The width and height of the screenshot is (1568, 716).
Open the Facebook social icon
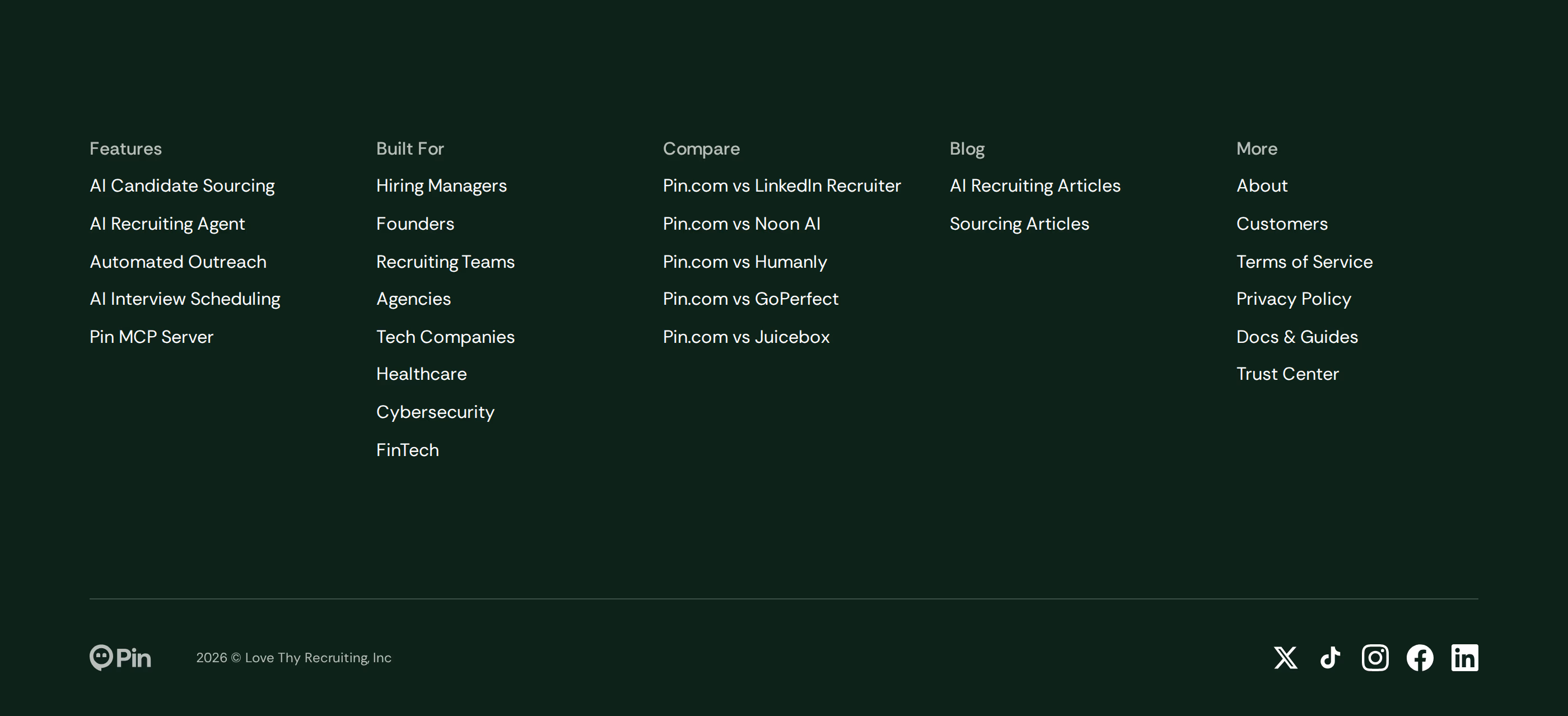[1420, 658]
